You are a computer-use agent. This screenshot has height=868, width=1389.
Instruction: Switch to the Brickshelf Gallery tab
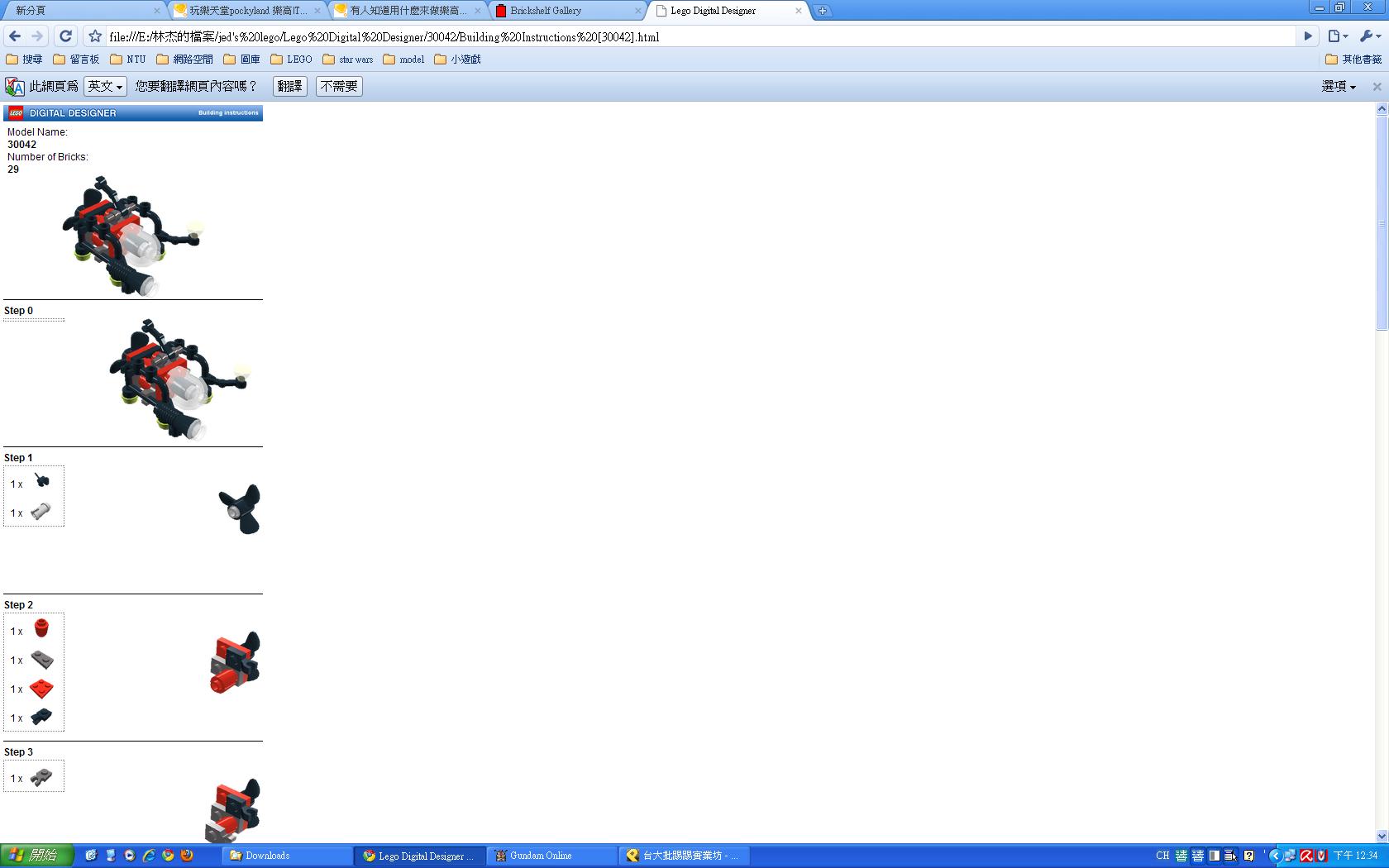569,11
